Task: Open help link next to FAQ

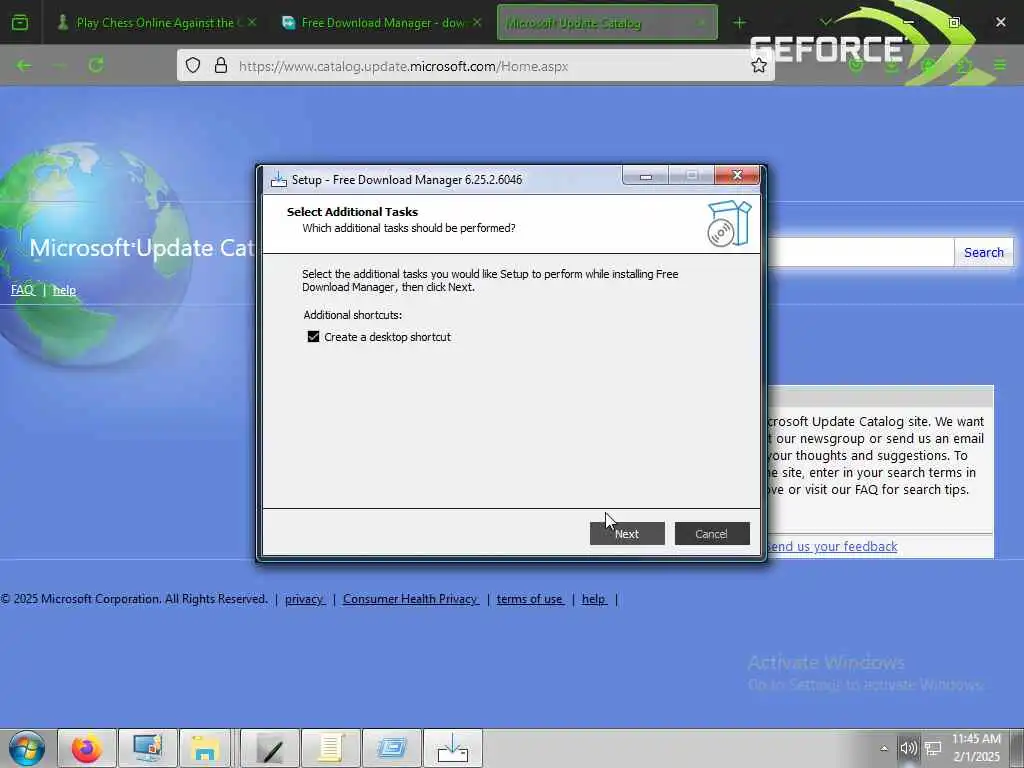Action: coord(64,290)
